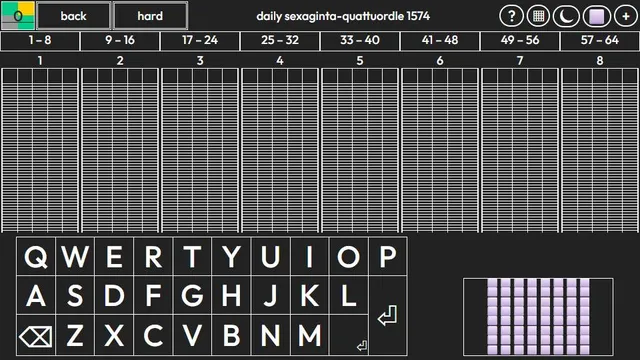Click the N key on keyboard
The height and width of the screenshot is (360, 640).
(271, 336)
